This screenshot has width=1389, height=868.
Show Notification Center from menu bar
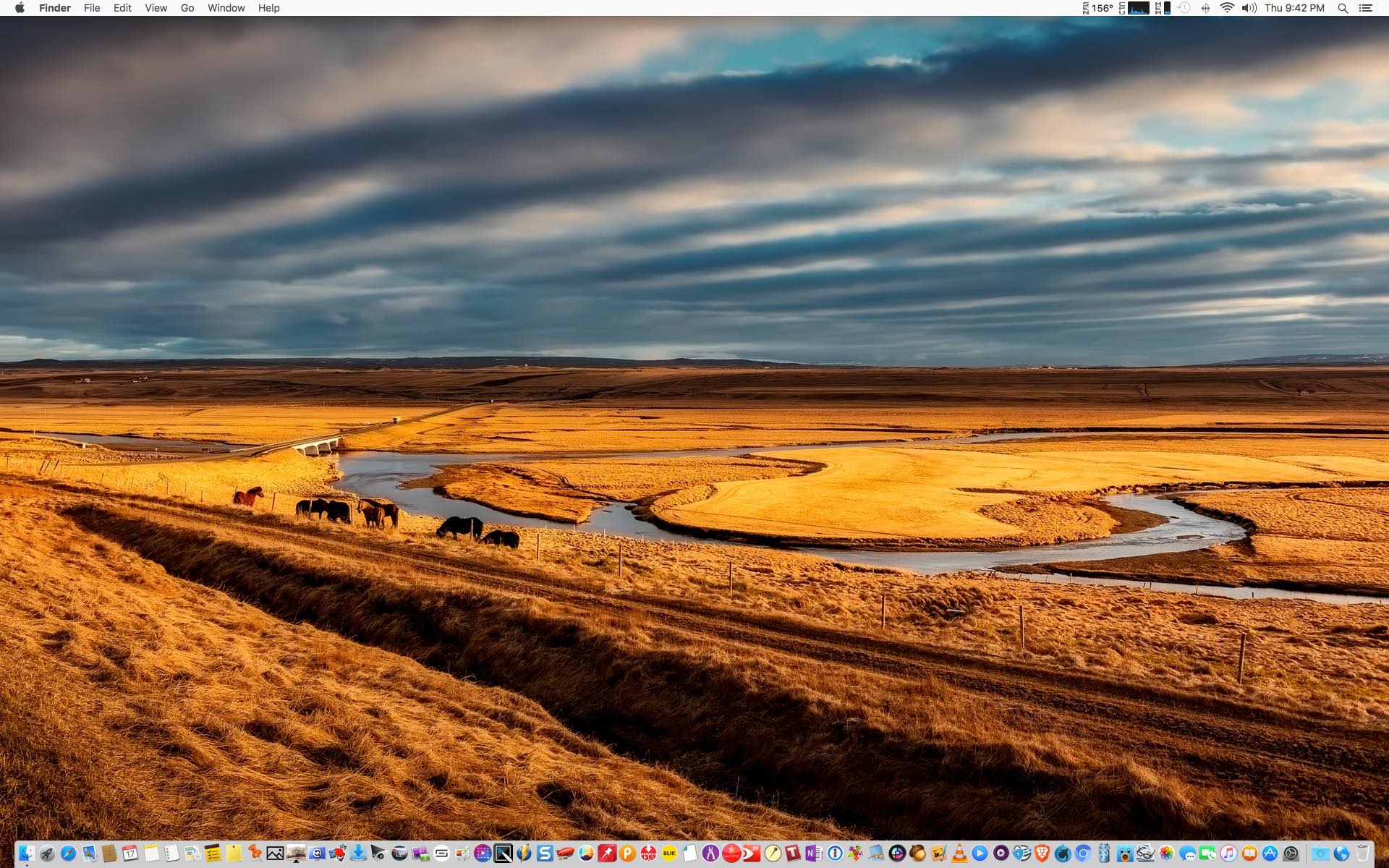click(x=1365, y=8)
